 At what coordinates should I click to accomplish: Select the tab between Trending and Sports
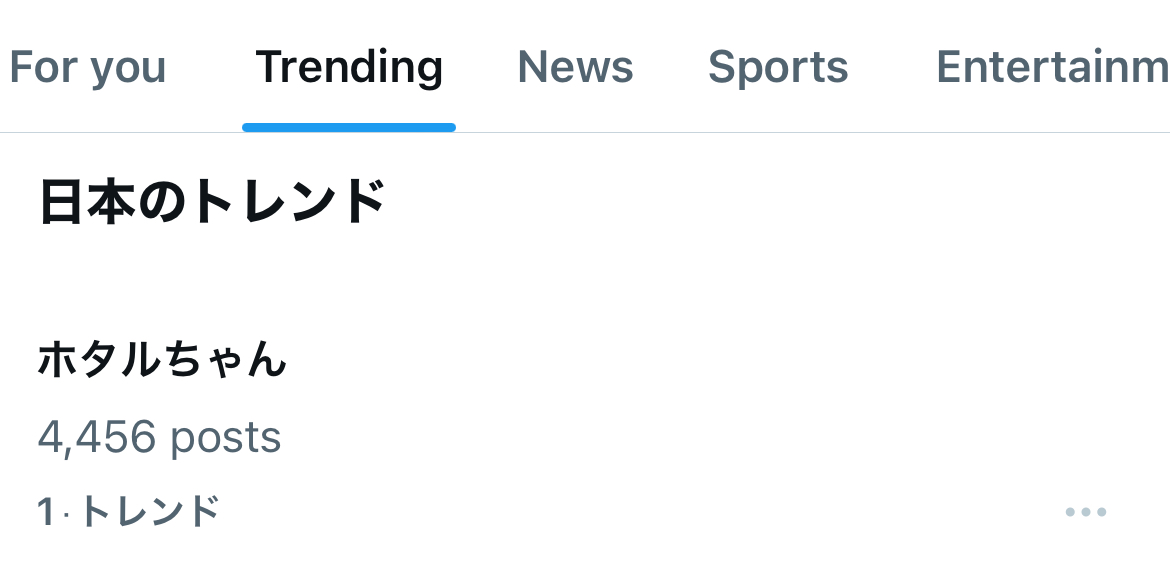[575, 68]
